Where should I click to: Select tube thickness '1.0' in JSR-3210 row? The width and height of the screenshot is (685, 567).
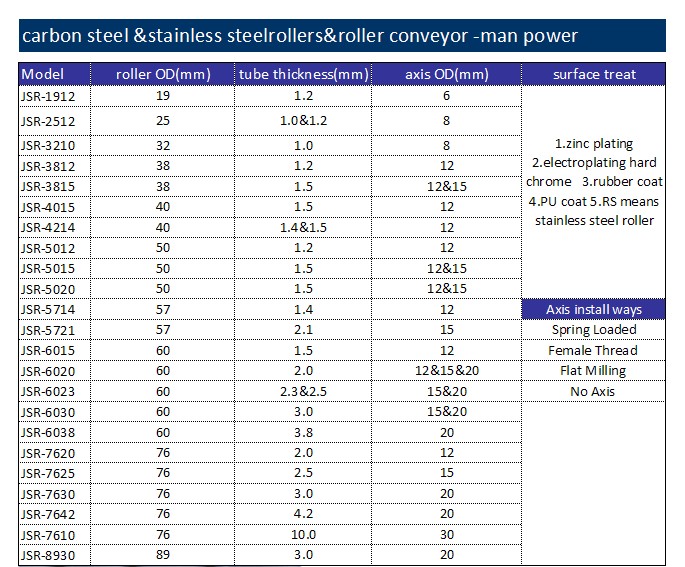pyautogui.click(x=304, y=145)
